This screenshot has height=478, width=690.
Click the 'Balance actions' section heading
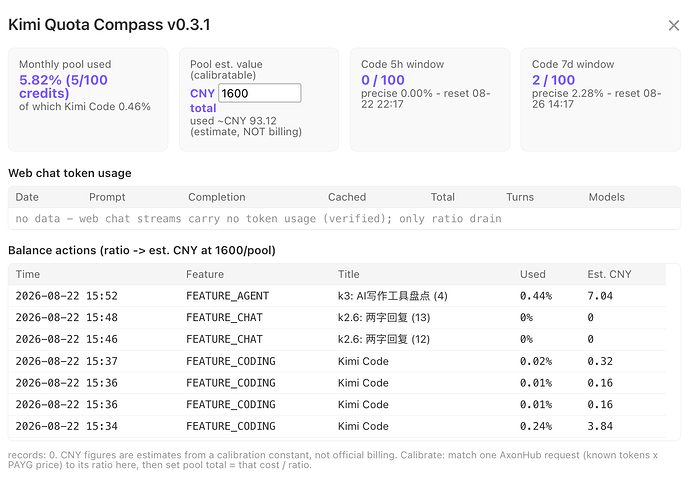(x=142, y=250)
